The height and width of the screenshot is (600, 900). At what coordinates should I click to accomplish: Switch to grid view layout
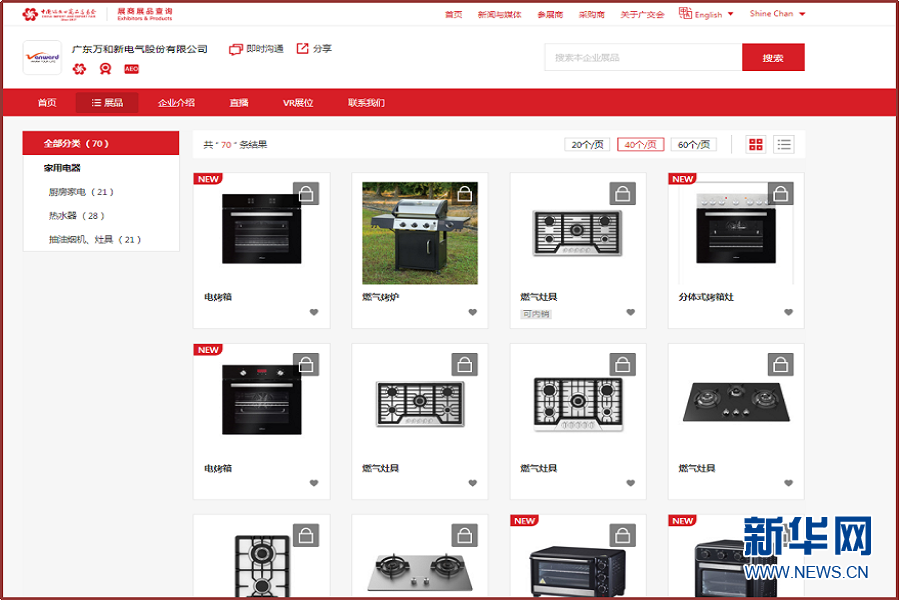tap(756, 145)
